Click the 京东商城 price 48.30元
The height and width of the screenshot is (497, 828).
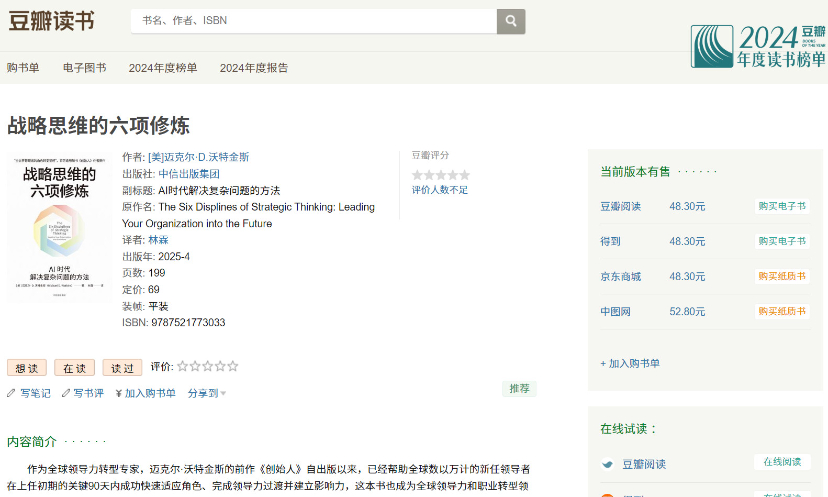click(x=687, y=276)
